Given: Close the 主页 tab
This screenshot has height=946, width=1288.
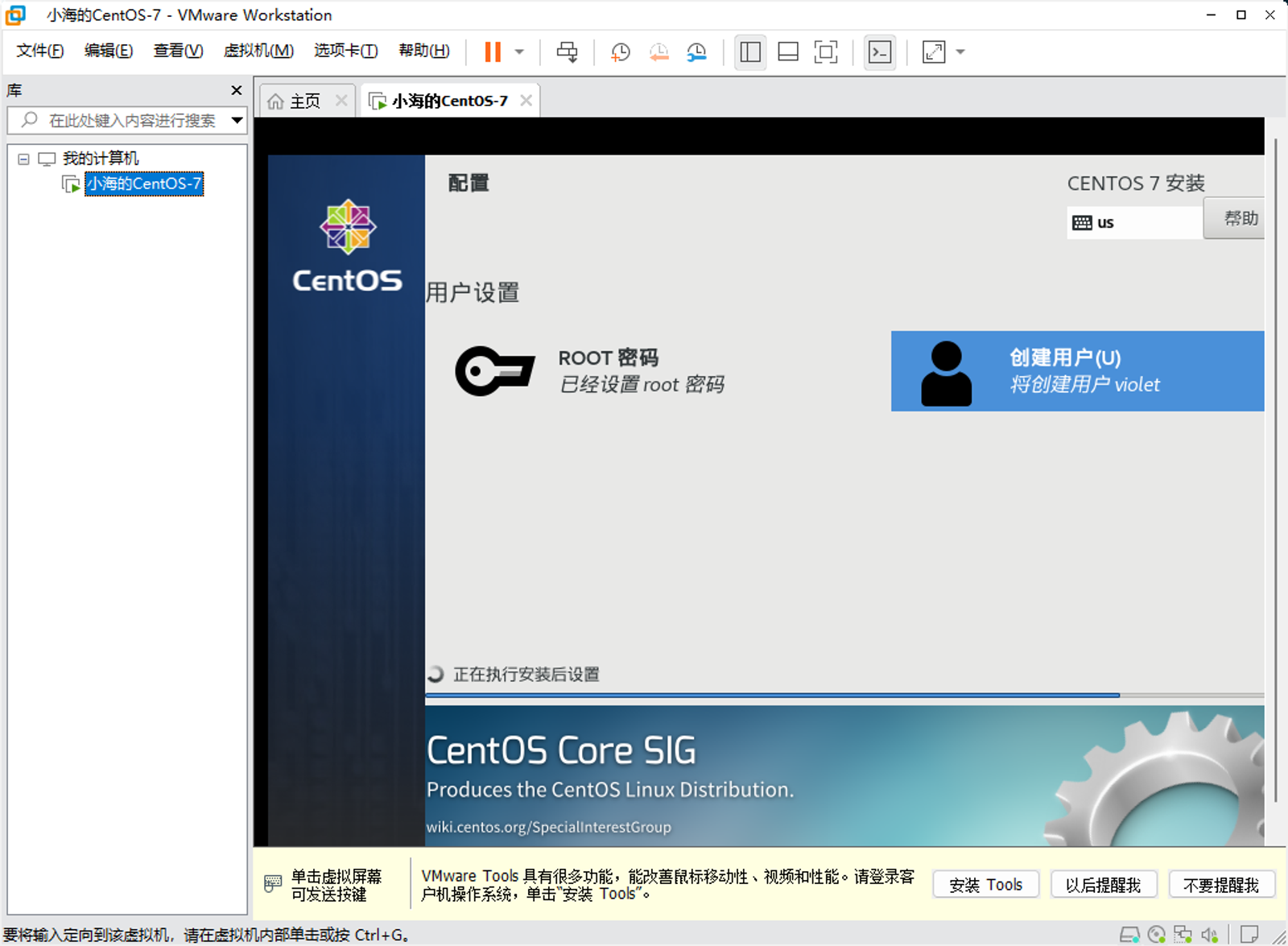Looking at the screenshot, I should click(341, 101).
